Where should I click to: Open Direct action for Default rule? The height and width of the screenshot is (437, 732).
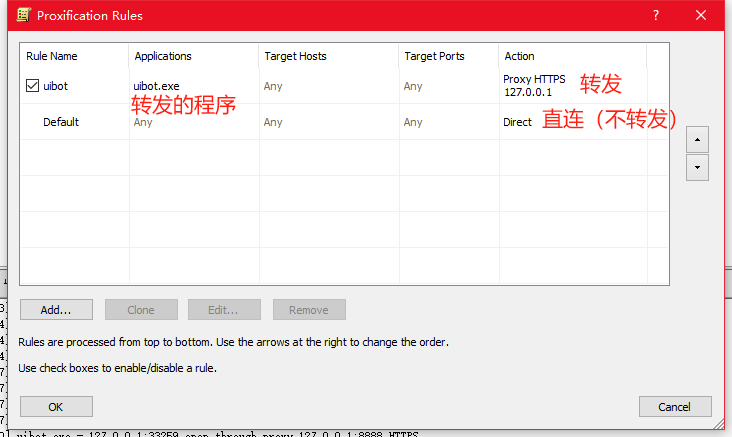[x=518, y=122]
